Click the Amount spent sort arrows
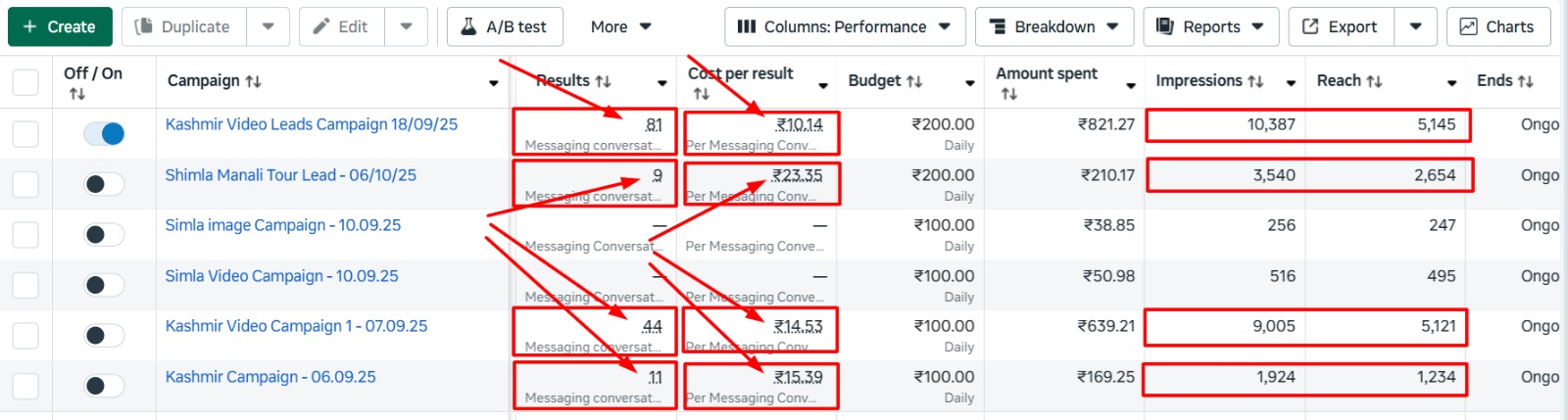 [x=1008, y=94]
